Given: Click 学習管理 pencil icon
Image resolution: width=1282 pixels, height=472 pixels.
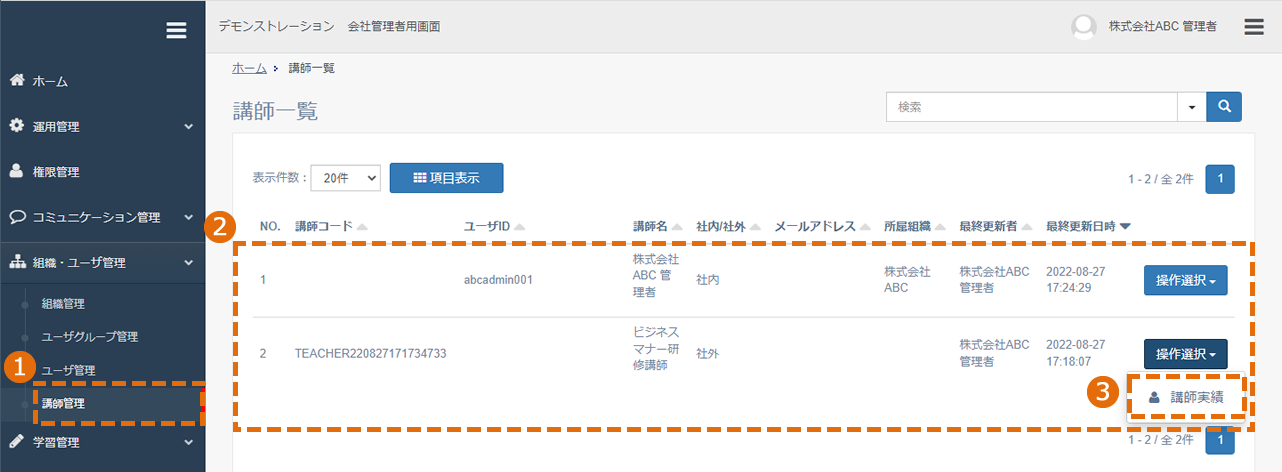Looking at the screenshot, I should point(16,441).
